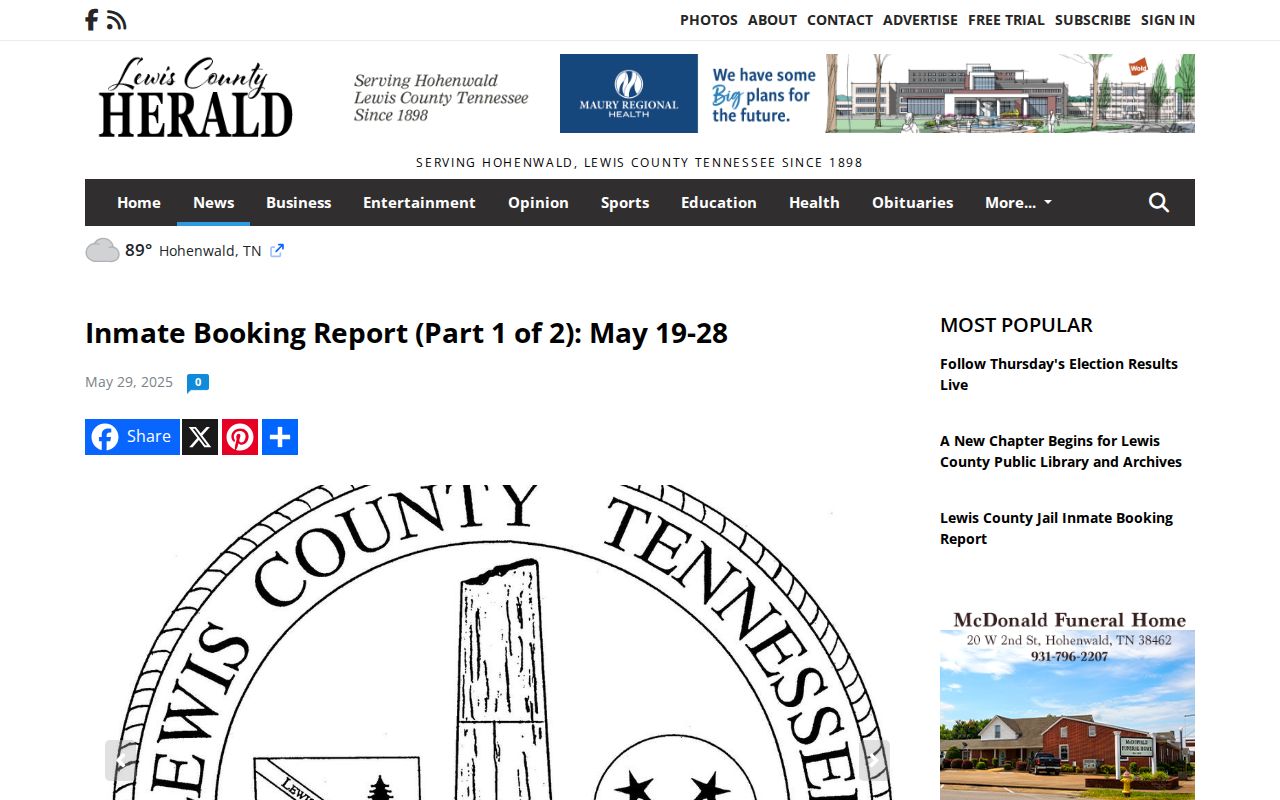1280x800 pixels.
Task: Open the Sports section
Action: pos(625,203)
